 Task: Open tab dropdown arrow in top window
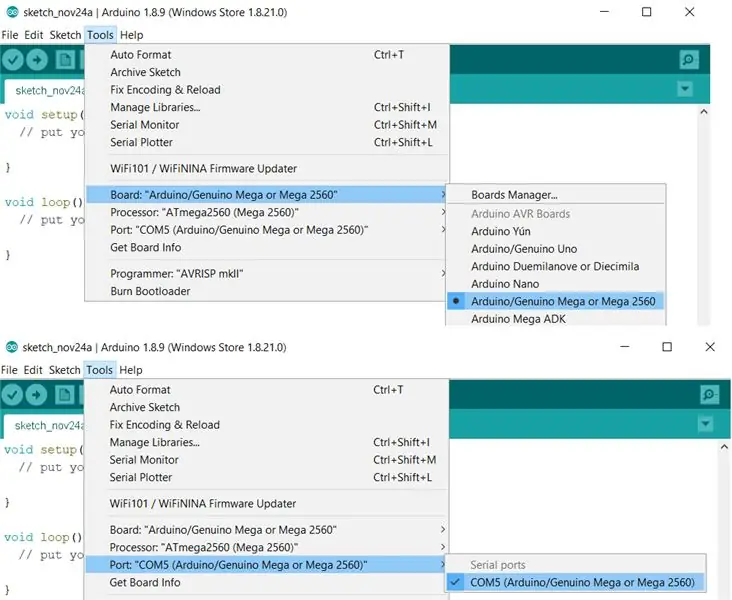[685, 89]
